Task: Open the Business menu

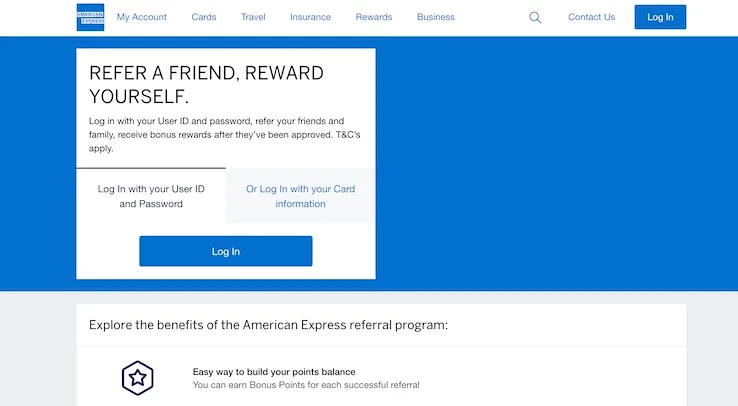Action: (x=436, y=17)
